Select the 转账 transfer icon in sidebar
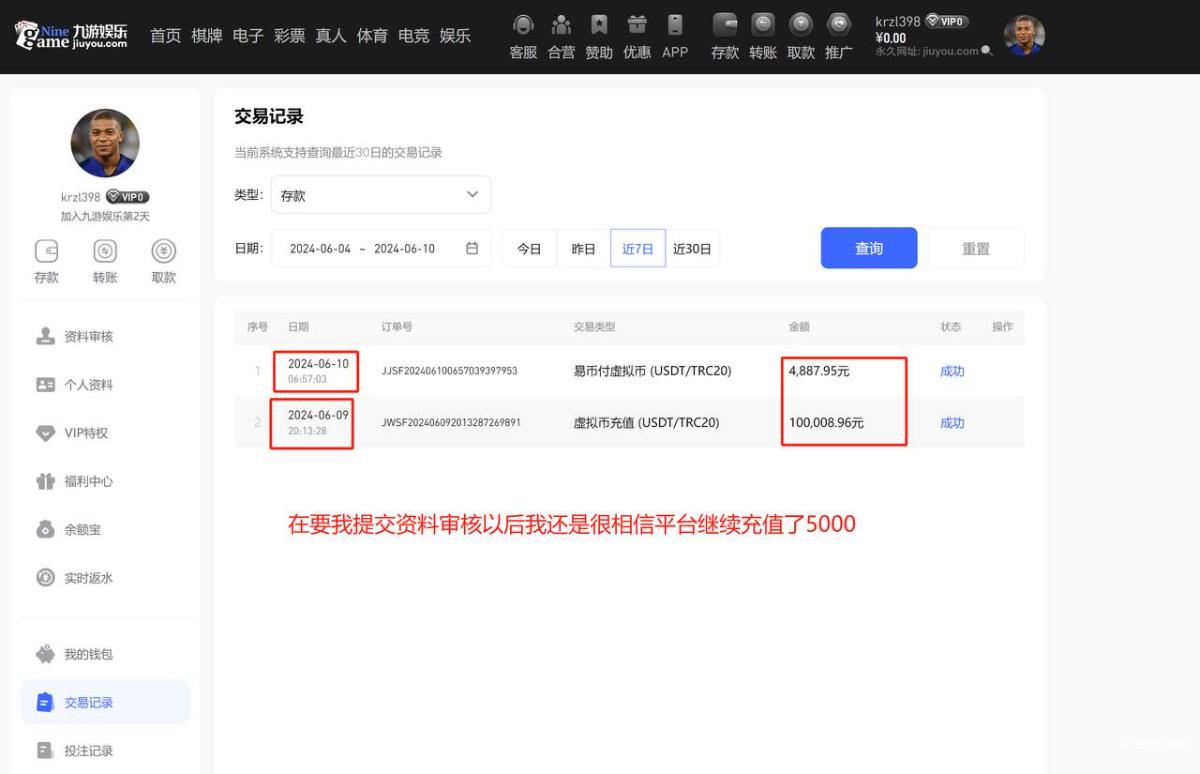This screenshot has width=1200, height=774. pos(105,252)
